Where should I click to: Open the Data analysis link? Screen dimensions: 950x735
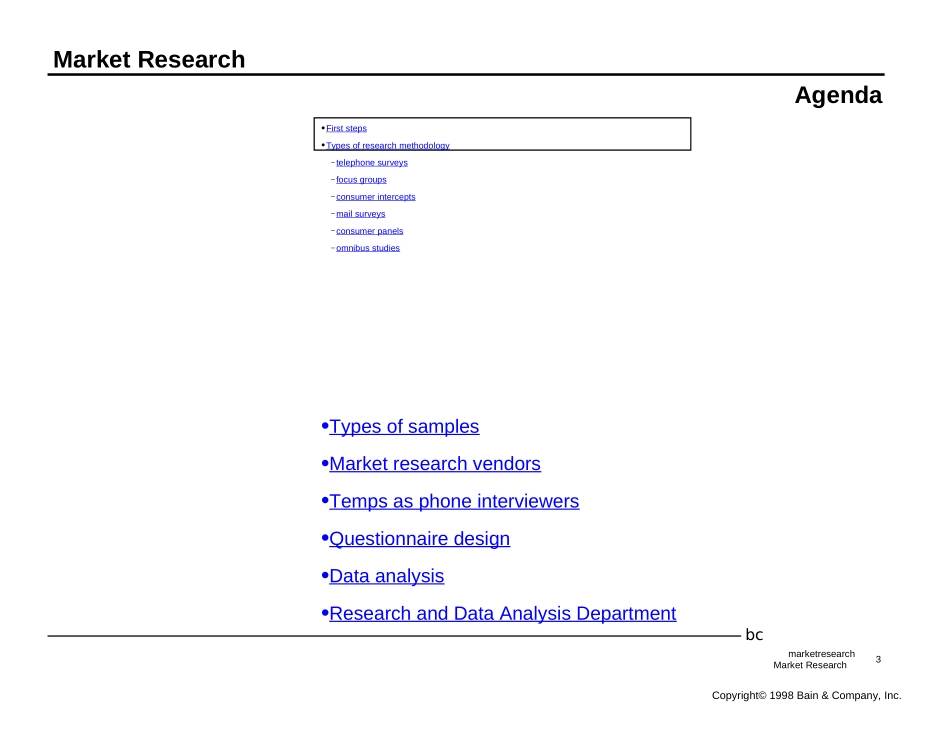(387, 576)
